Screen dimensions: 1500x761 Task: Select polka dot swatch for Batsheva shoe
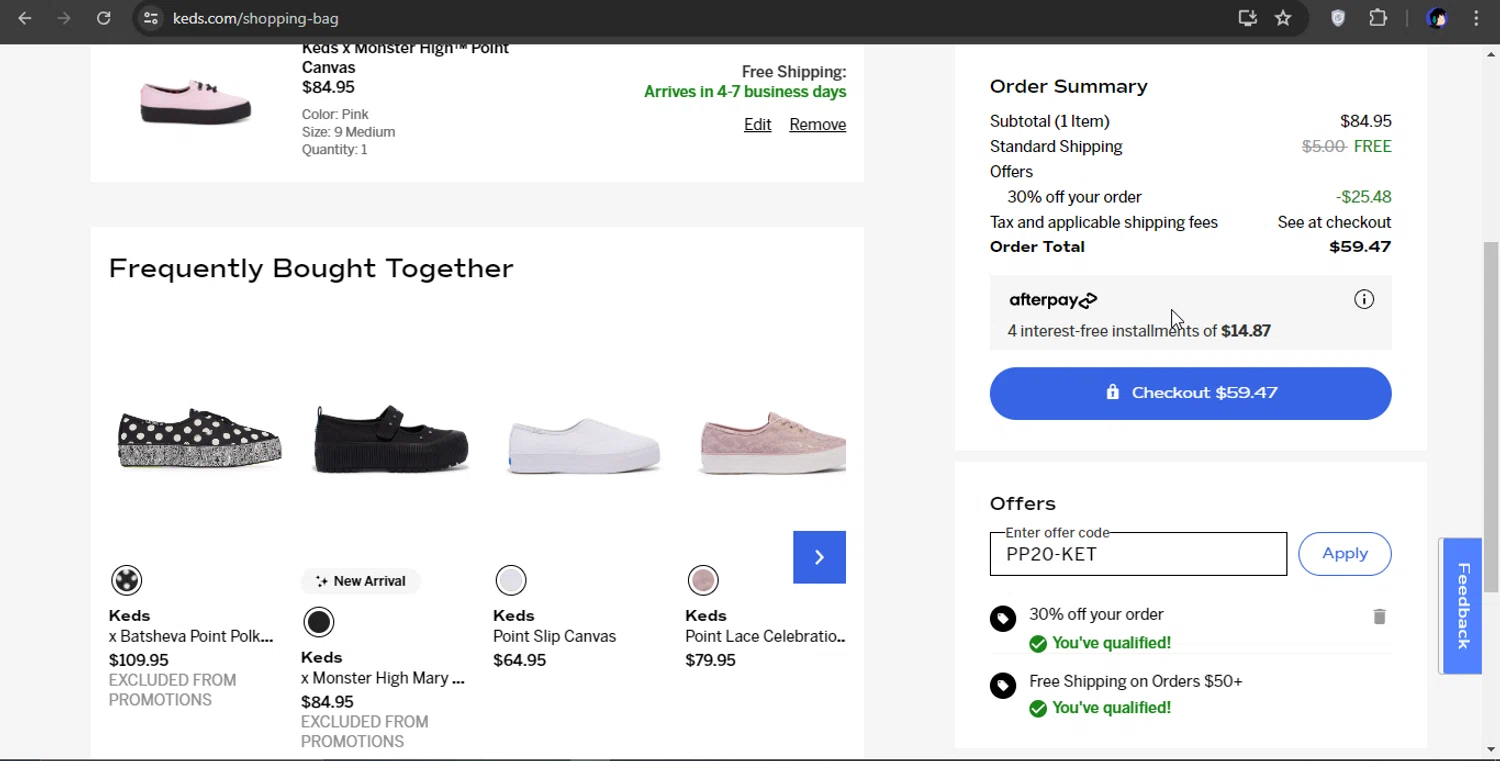pyautogui.click(x=126, y=580)
